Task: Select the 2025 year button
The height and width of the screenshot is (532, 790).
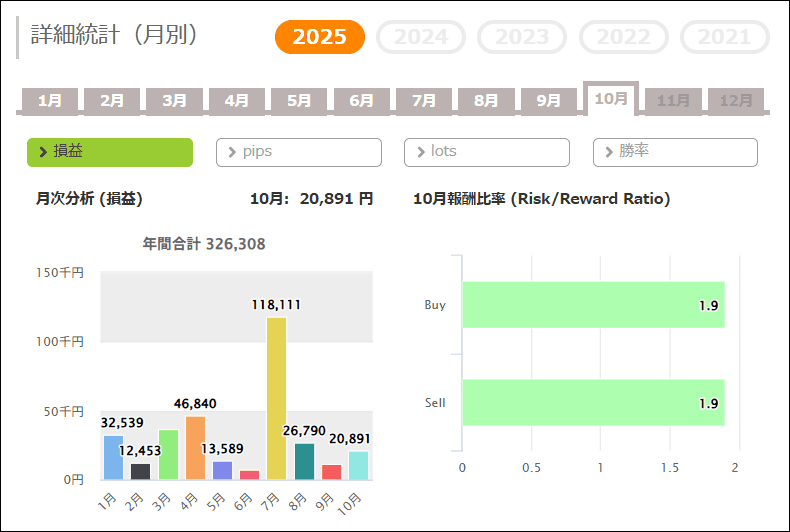Action: click(320, 37)
